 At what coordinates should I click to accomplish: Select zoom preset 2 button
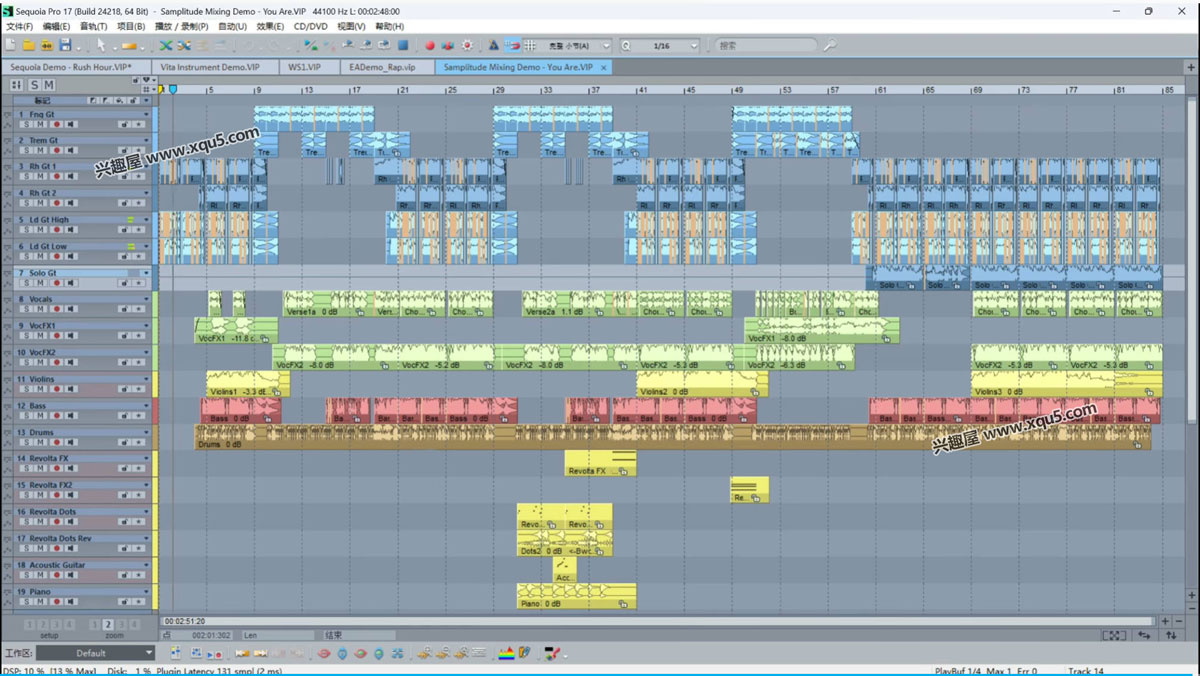coord(108,624)
